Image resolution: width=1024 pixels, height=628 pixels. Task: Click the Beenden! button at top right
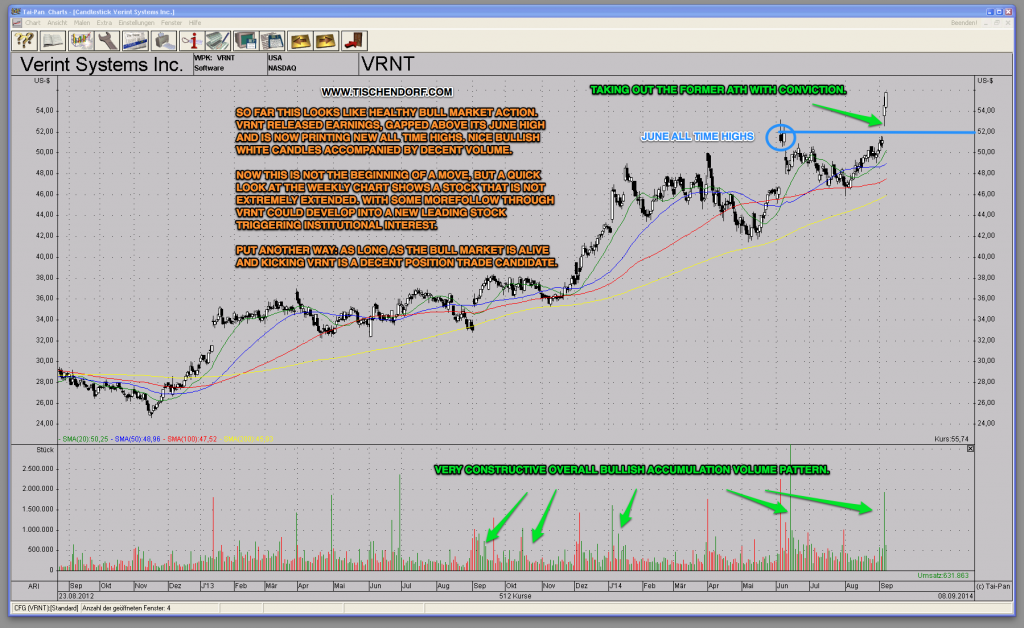pos(963,23)
